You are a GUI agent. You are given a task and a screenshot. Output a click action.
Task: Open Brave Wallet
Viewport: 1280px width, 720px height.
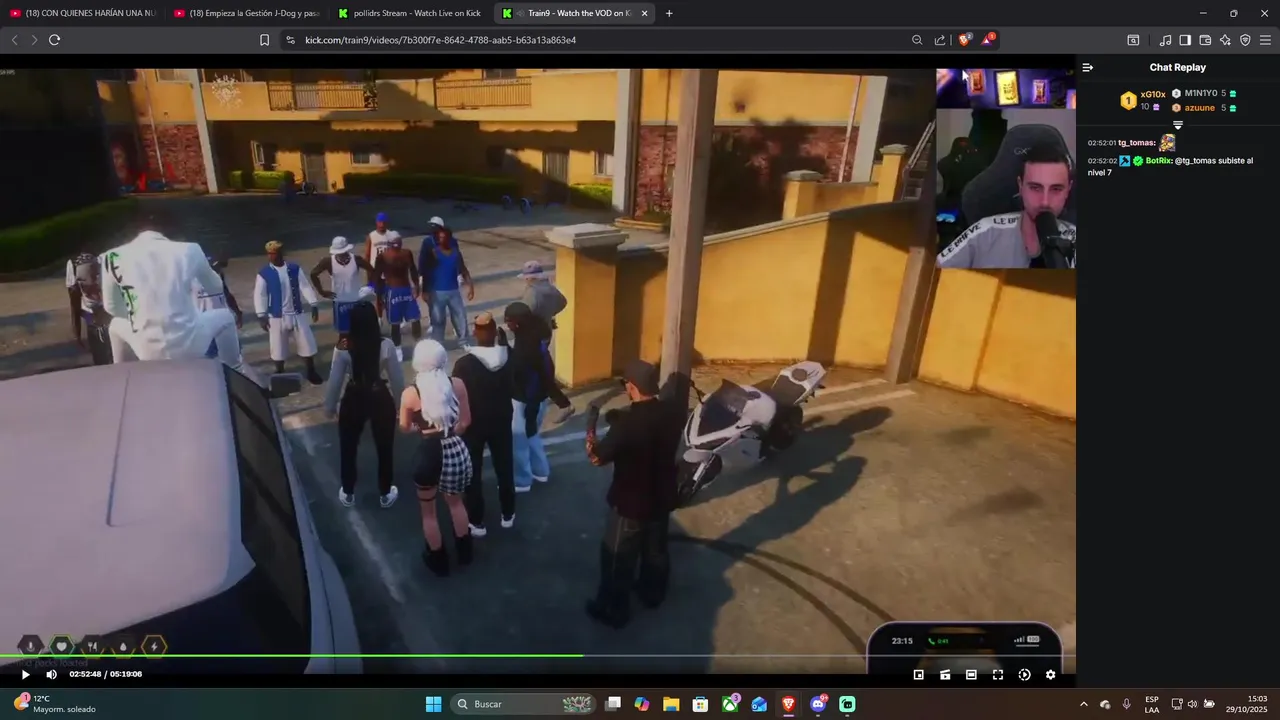pyautogui.click(x=1205, y=40)
